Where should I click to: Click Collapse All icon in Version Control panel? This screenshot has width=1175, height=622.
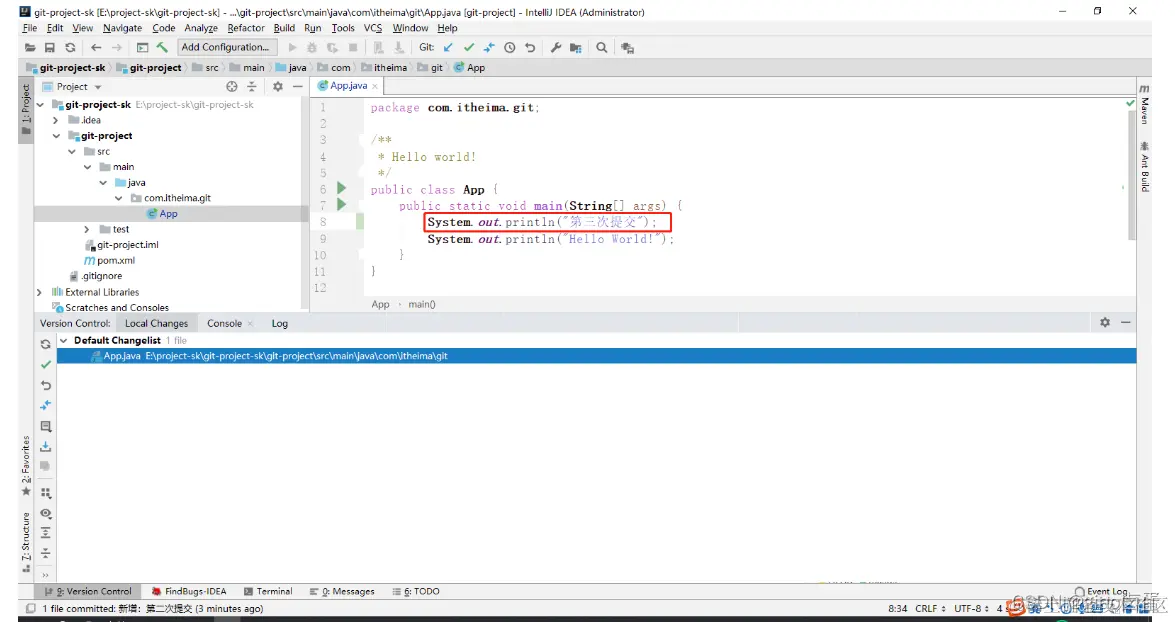pos(46,553)
